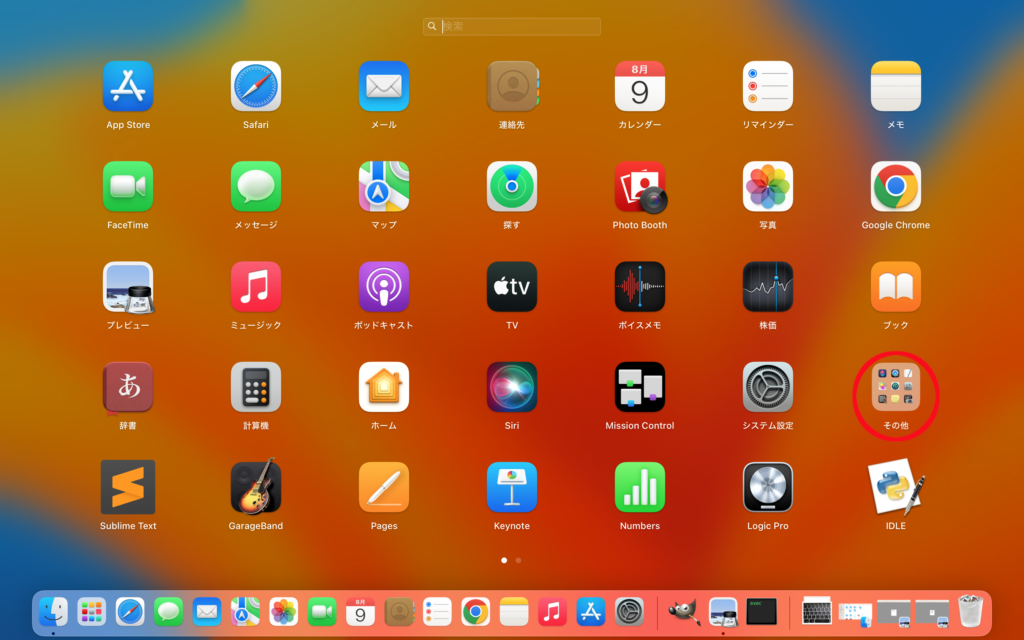Screen dimensions: 1024x640
Task: Open Notes from the Dock
Action: (x=514, y=612)
